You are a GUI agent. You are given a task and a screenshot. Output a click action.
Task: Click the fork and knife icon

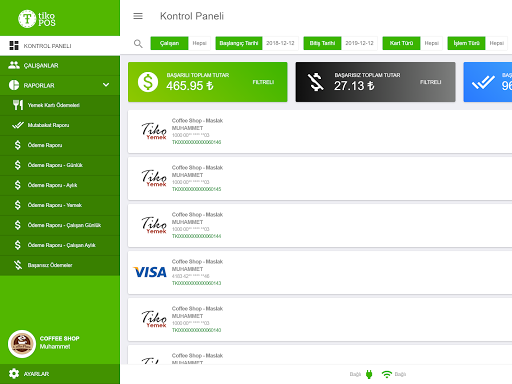[x=18, y=105]
